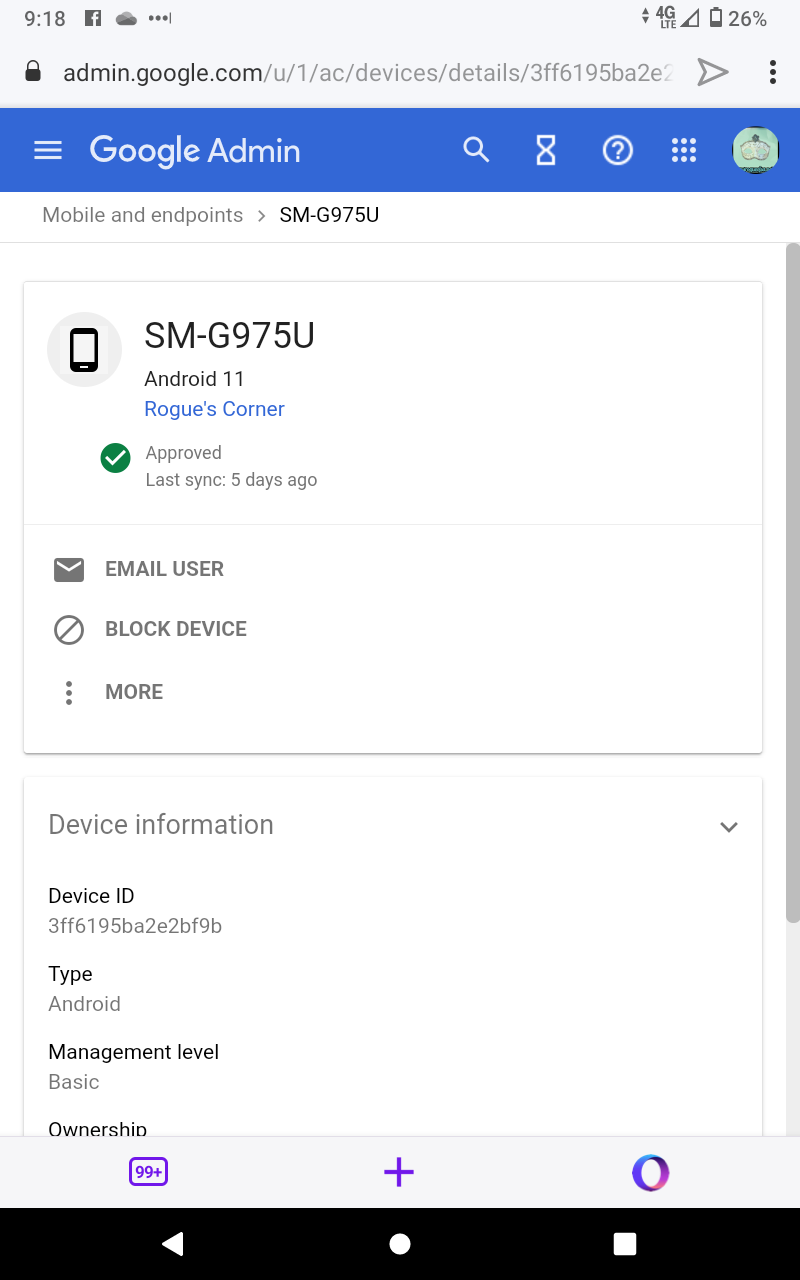Tap the browser three-dot menu
Screen dimensions: 800x1280
[772, 72]
